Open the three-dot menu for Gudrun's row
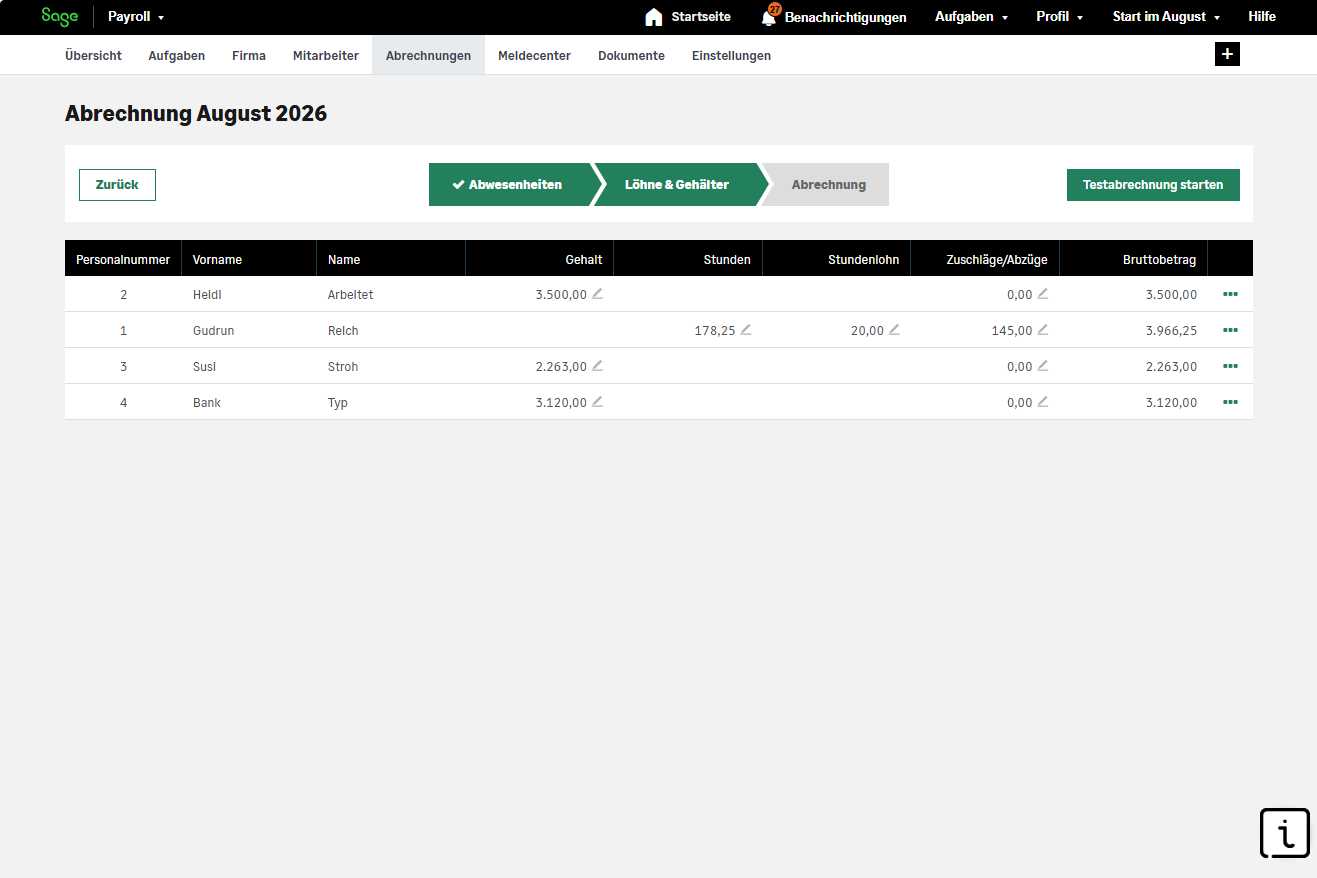Image resolution: width=1317 pixels, height=878 pixels. (1230, 330)
